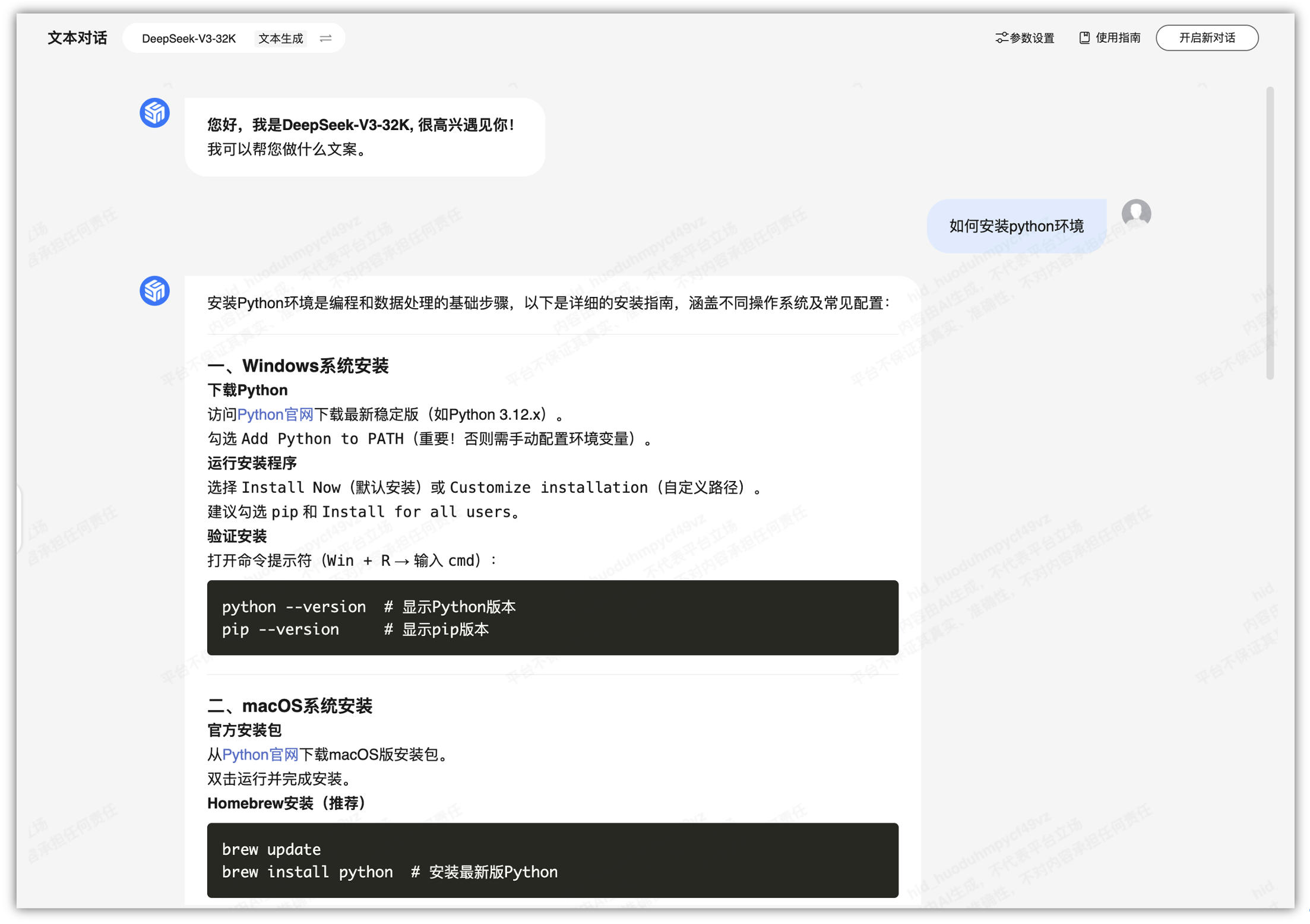Click greeting line 您好，我是DeepSeek-V3-32K

tap(361, 125)
